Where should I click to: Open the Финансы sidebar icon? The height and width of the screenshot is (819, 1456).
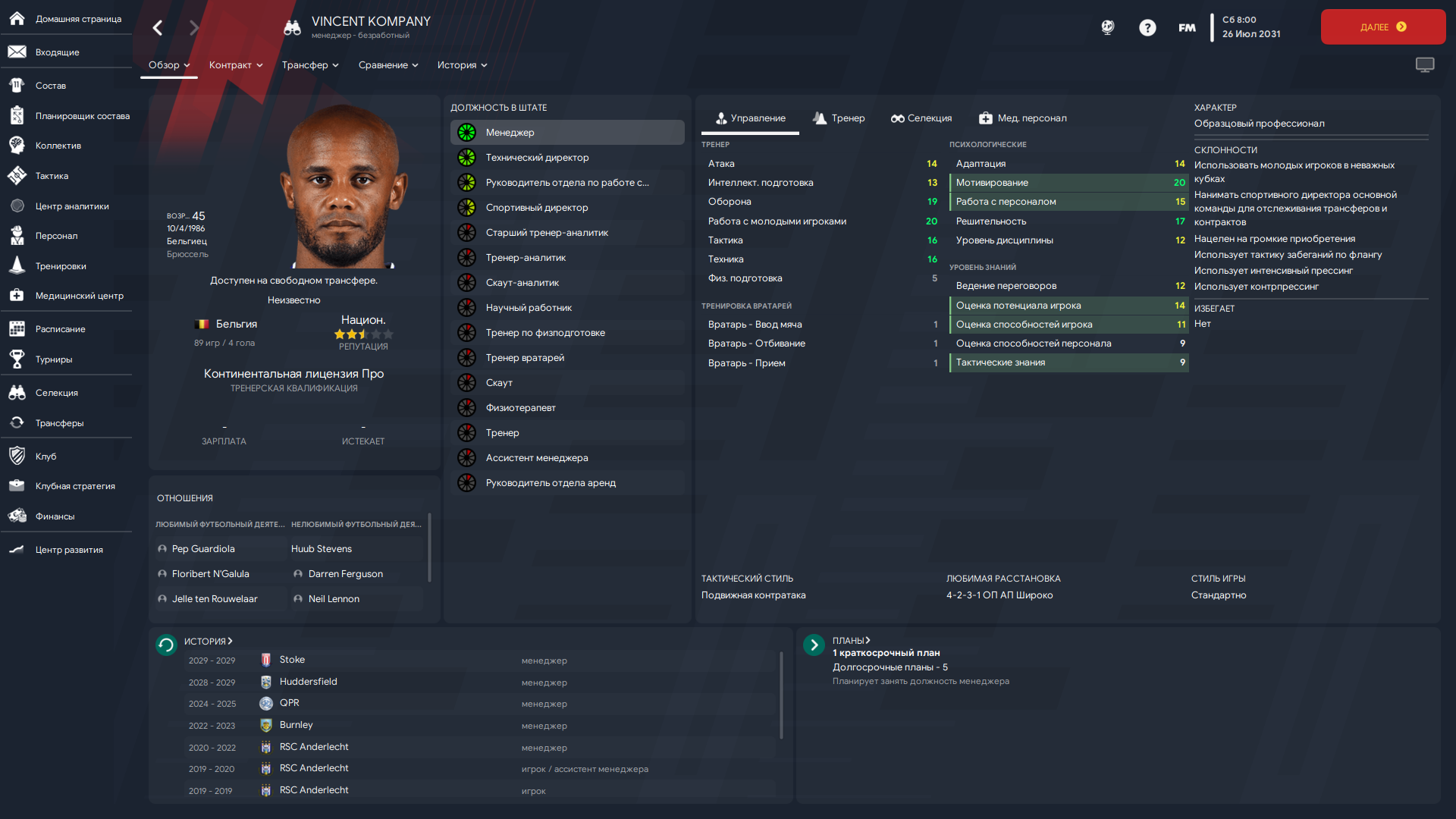[x=17, y=516]
